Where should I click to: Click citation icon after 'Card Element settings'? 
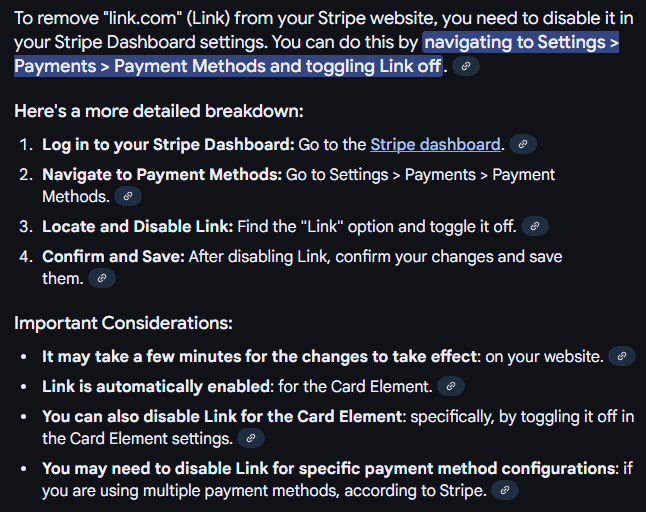click(251, 438)
